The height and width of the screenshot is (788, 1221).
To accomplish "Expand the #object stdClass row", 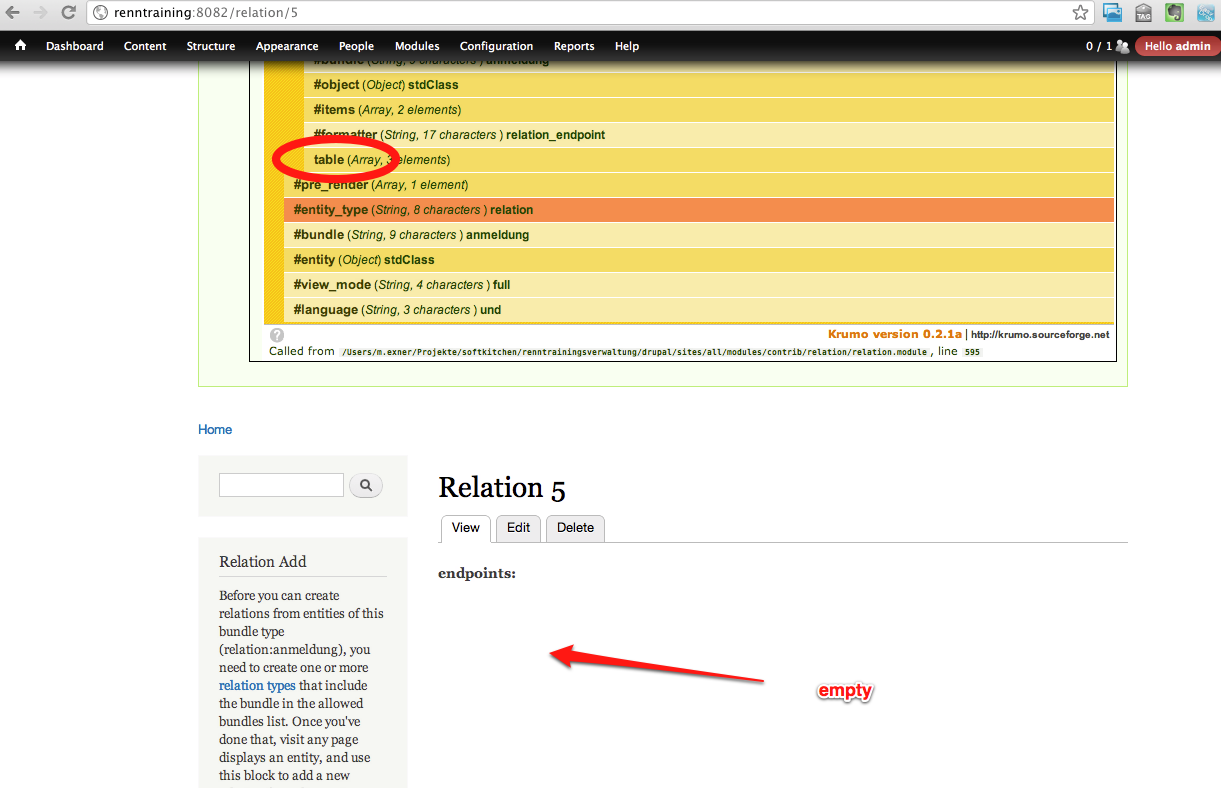I will tap(709, 85).
